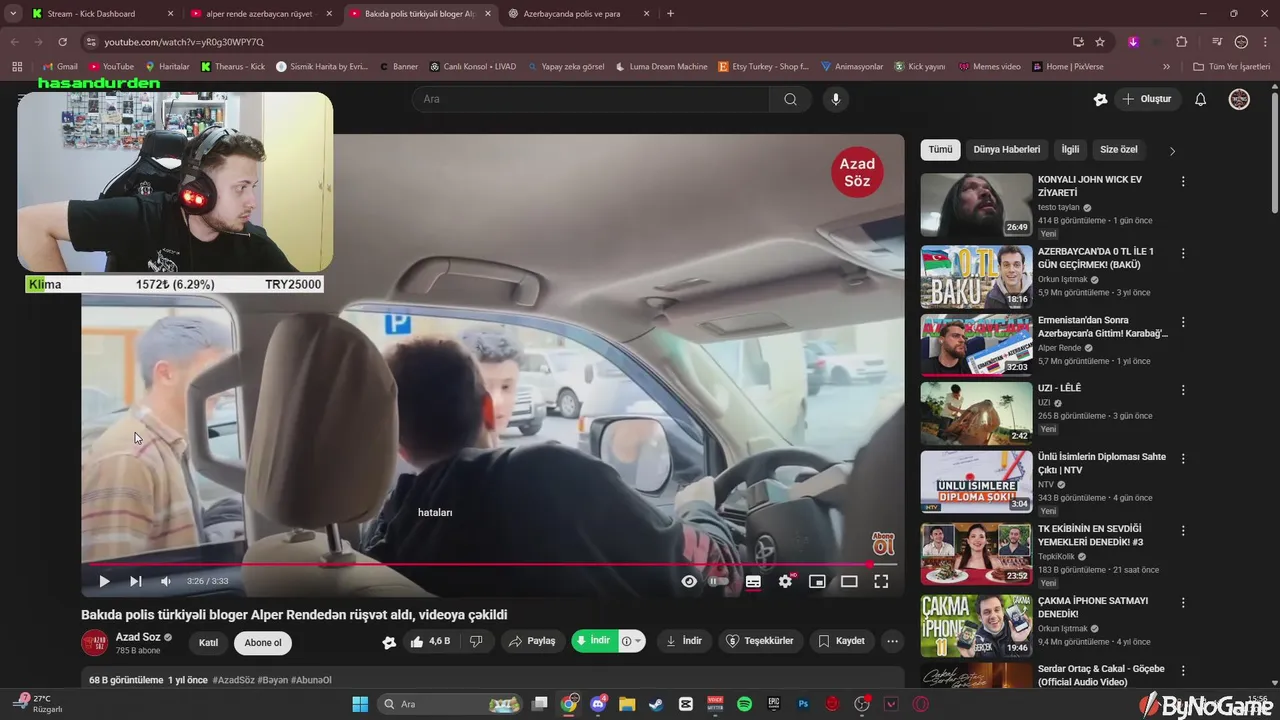Mute the video volume
Screen dimensions: 1280x720
click(166, 581)
